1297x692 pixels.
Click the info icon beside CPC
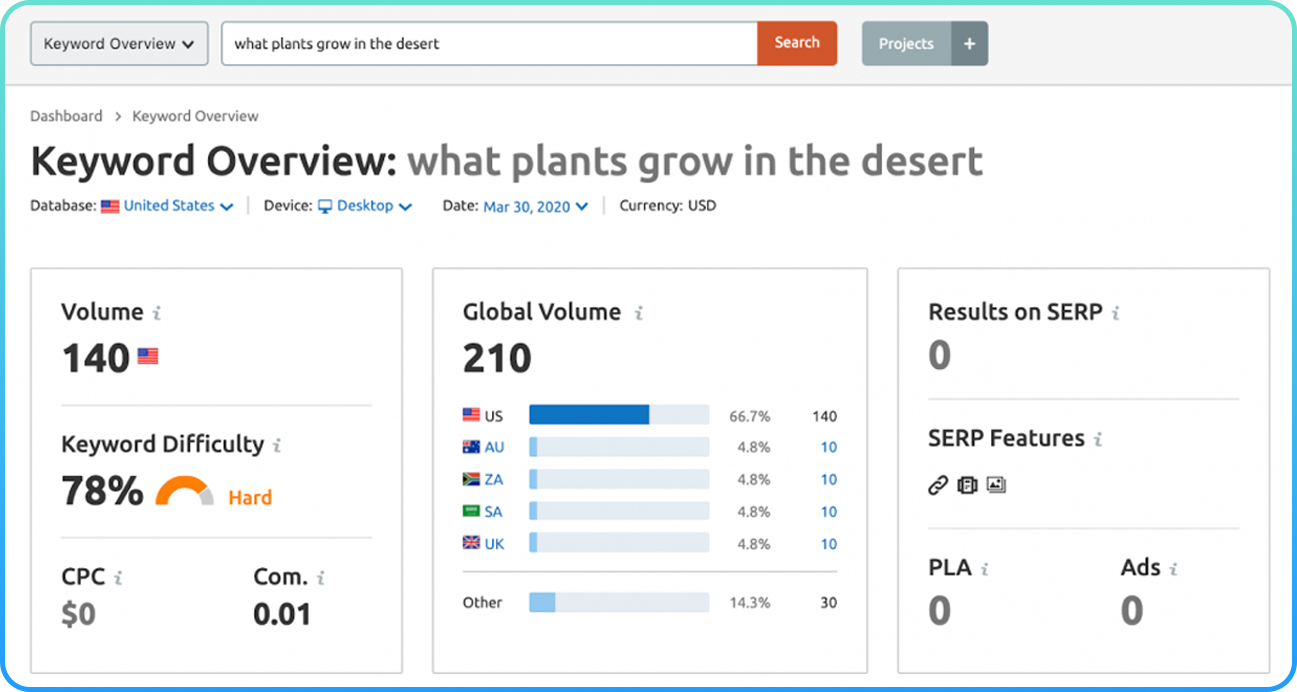[x=118, y=578]
